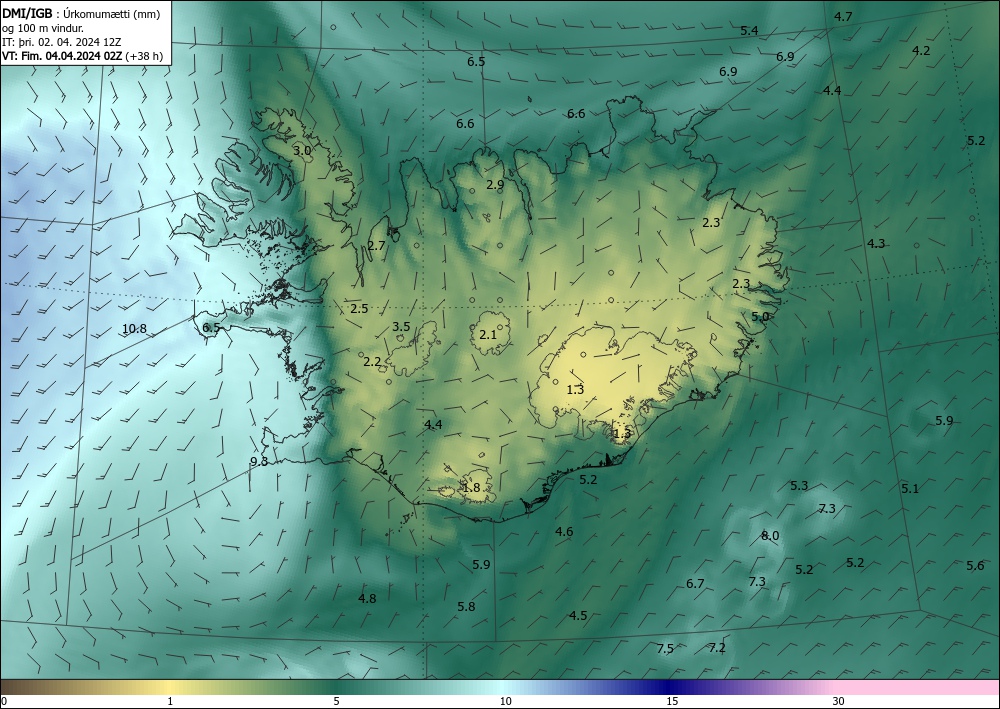Click the '(+38 h)' forecast offset label
The width and height of the screenshot is (1000, 709).
click(145, 56)
